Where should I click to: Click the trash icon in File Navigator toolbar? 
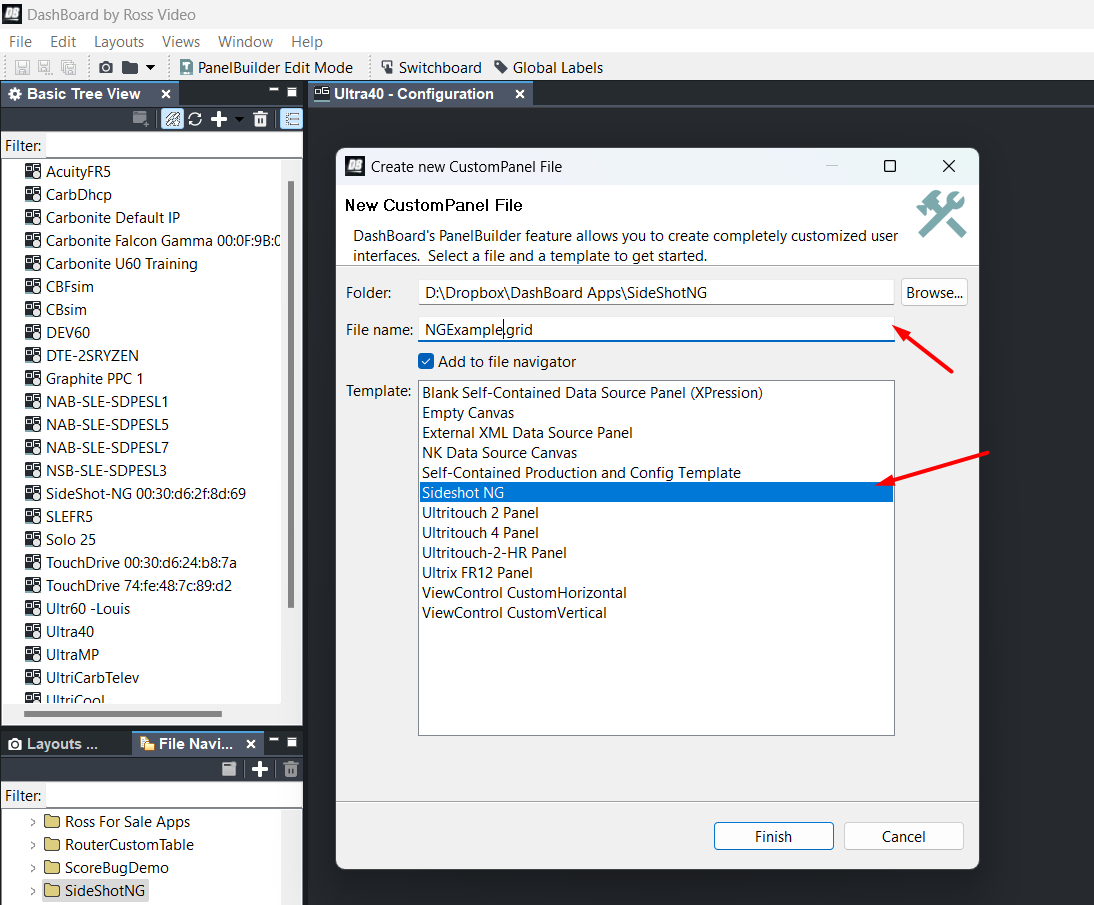click(291, 769)
